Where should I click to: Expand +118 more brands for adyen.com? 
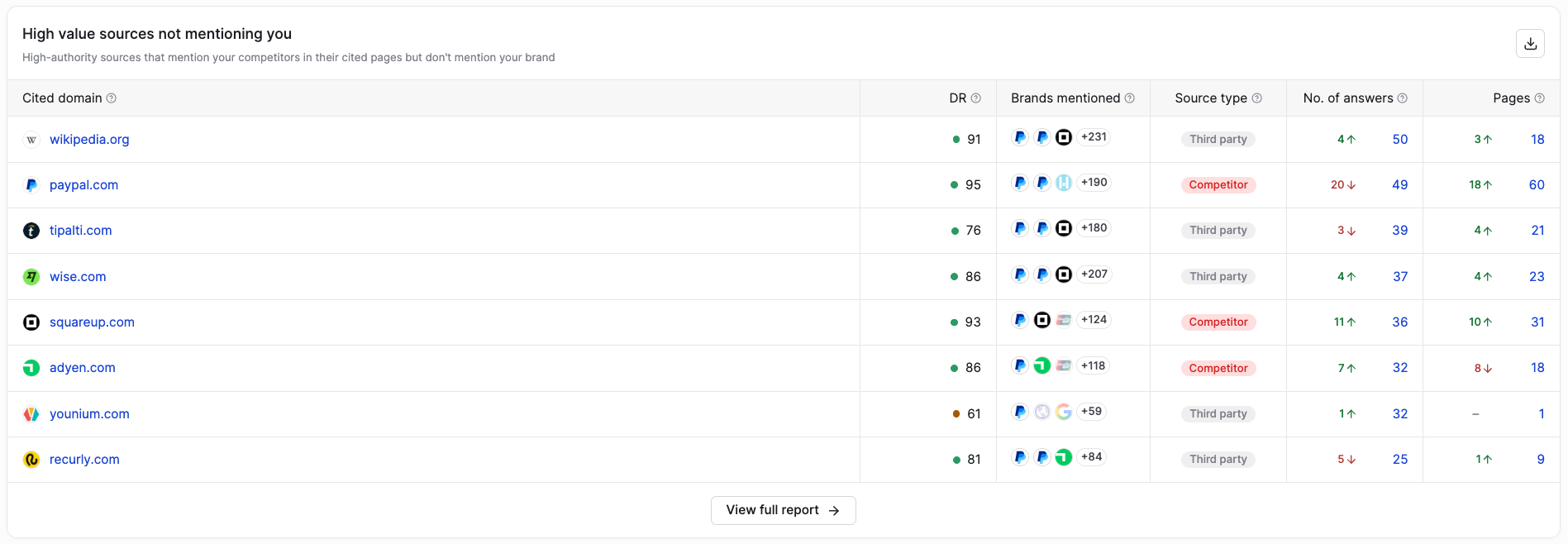click(1093, 365)
